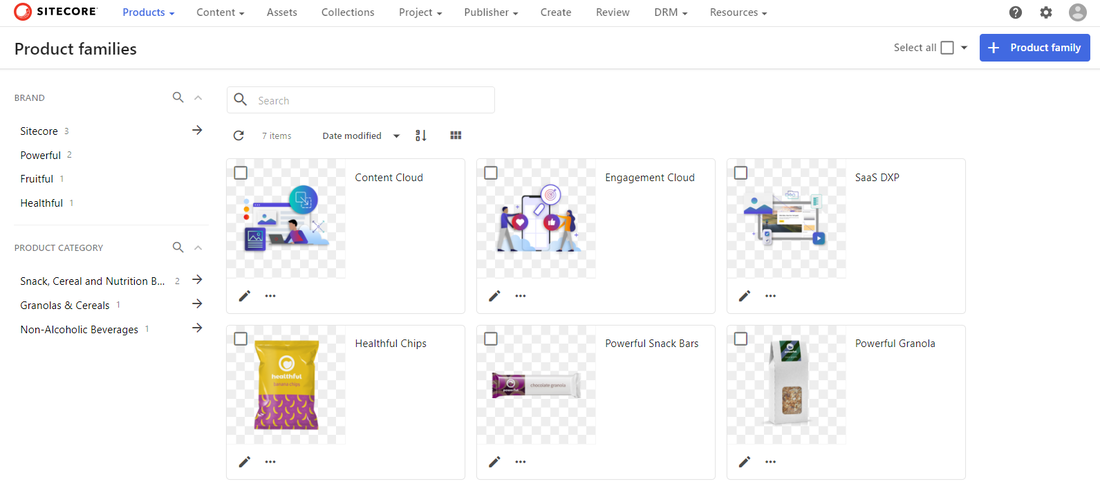Open the Select all options arrow
1100x486 pixels.
pos(964,48)
